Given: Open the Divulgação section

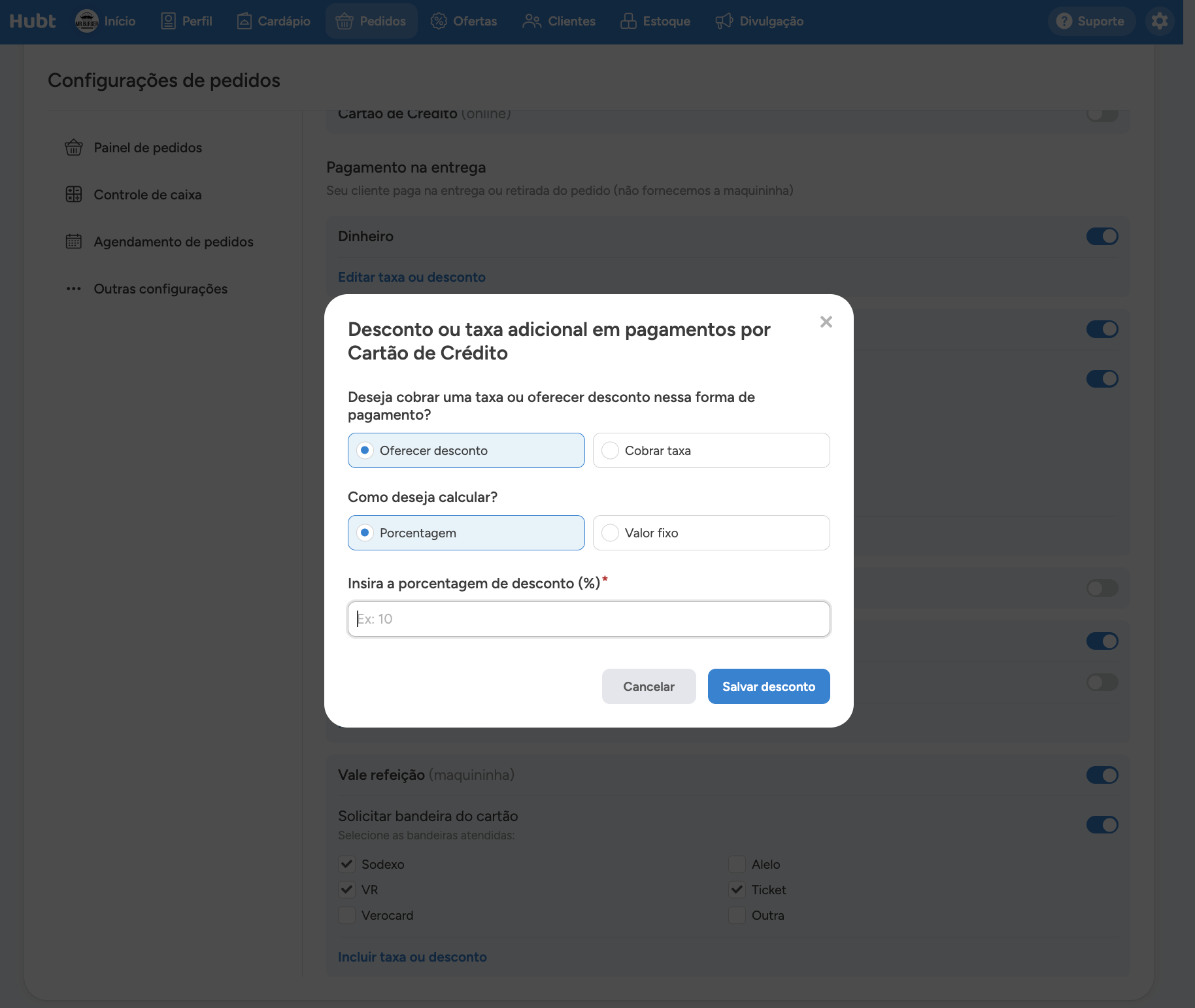Looking at the screenshot, I should click(759, 21).
